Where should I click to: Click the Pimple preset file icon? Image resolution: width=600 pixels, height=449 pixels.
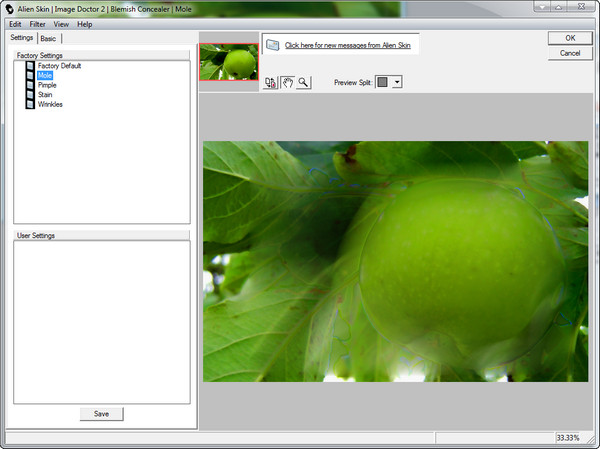31,85
